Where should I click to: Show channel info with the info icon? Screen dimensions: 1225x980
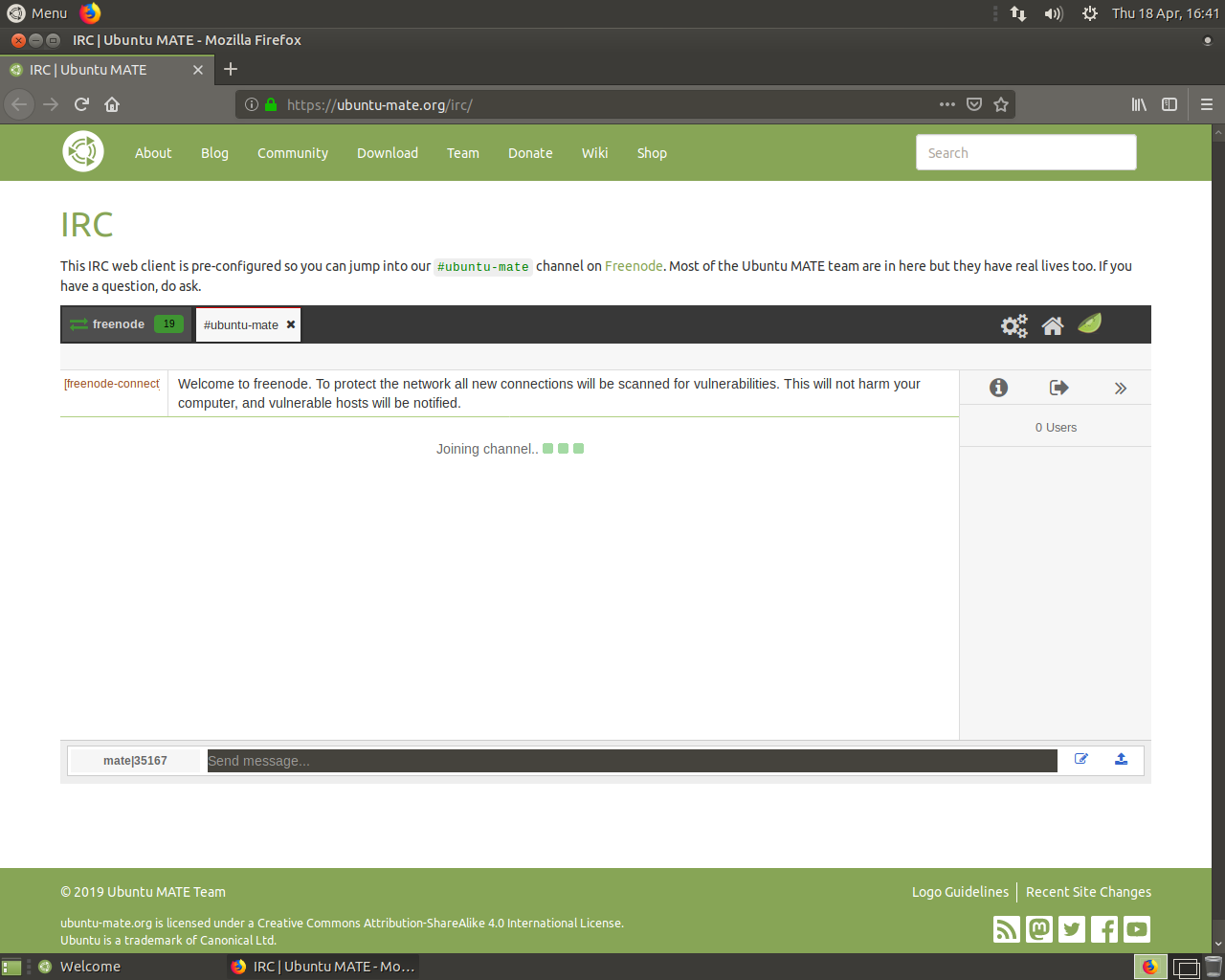tap(998, 388)
